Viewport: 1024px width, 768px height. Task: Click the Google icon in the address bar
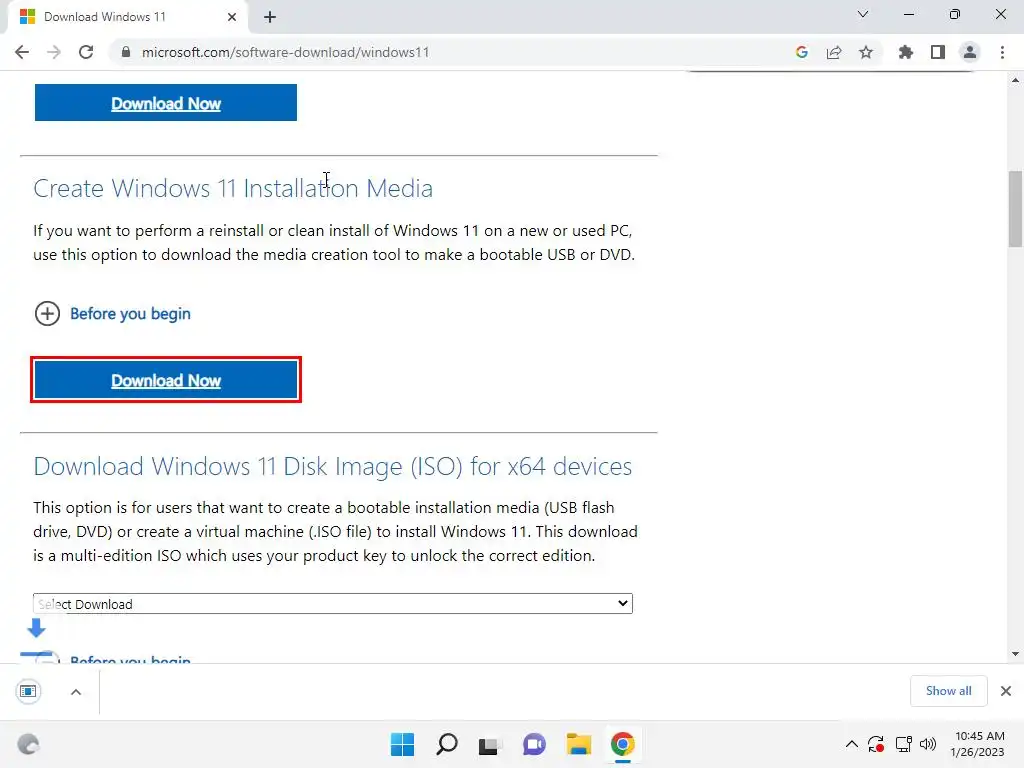pos(802,52)
